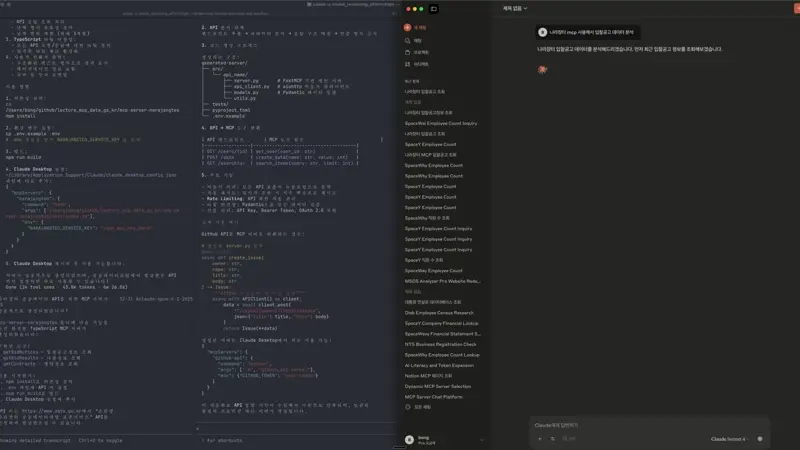800x450 pixels.
Task: Open chat SpaceWai Employee Count Inquiry
Action: point(441,123)
